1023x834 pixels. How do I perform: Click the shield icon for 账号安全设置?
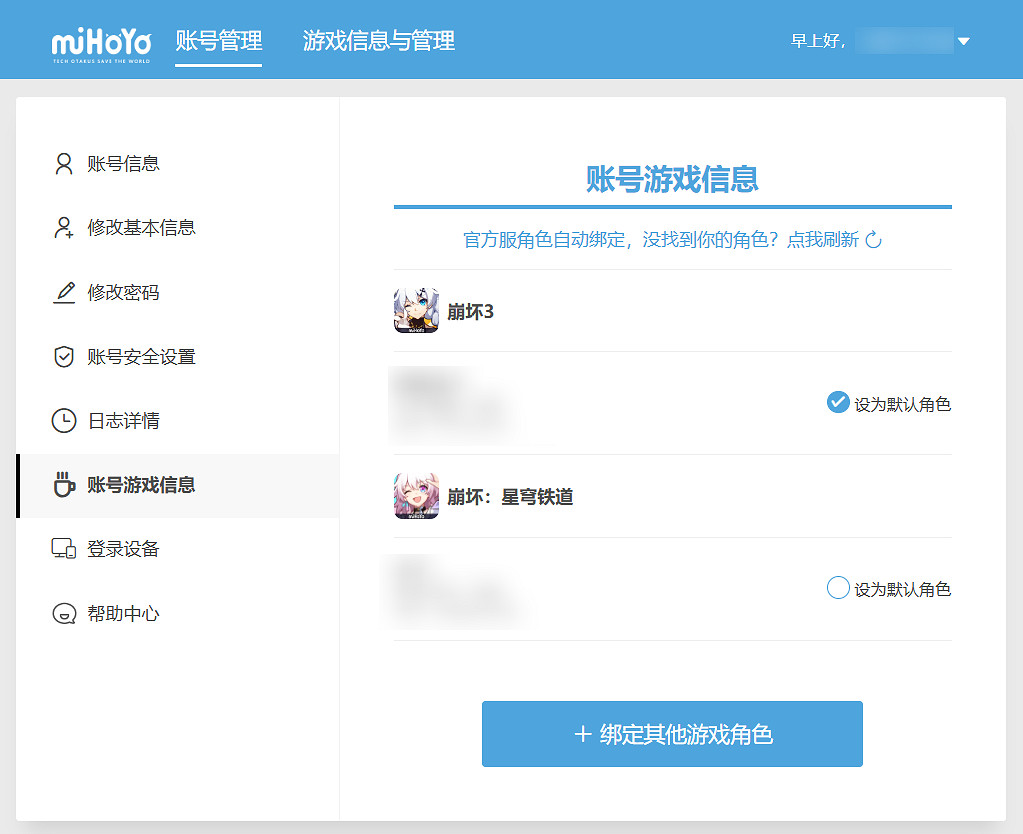point(64,357)
